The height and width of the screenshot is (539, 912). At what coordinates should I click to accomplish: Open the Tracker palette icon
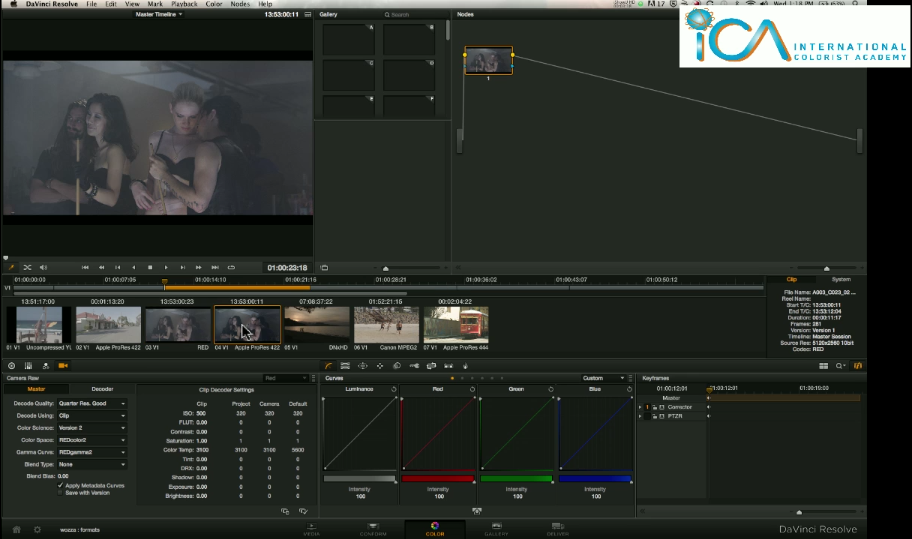coord(380,366)
